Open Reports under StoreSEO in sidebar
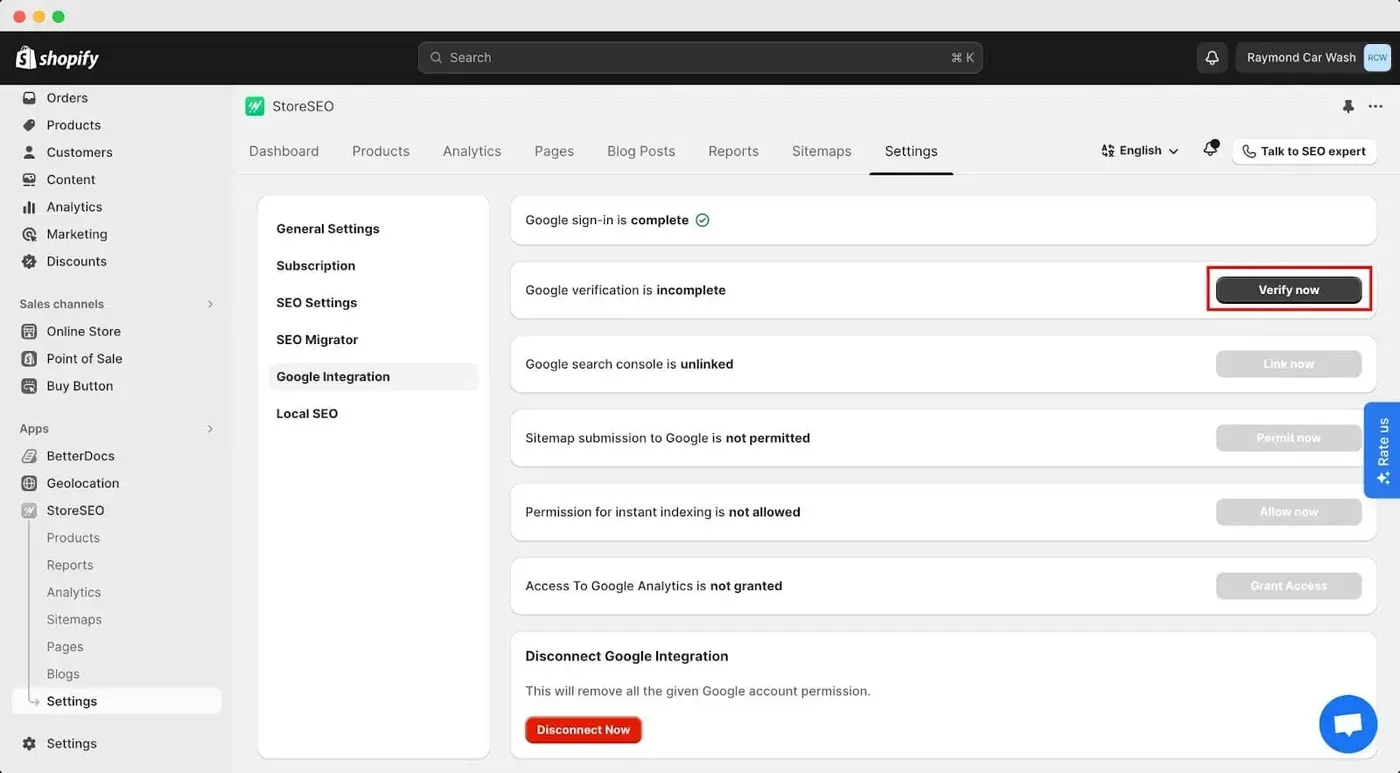The width and height of the screenshot is (1400, 773). tap(70, 565)
